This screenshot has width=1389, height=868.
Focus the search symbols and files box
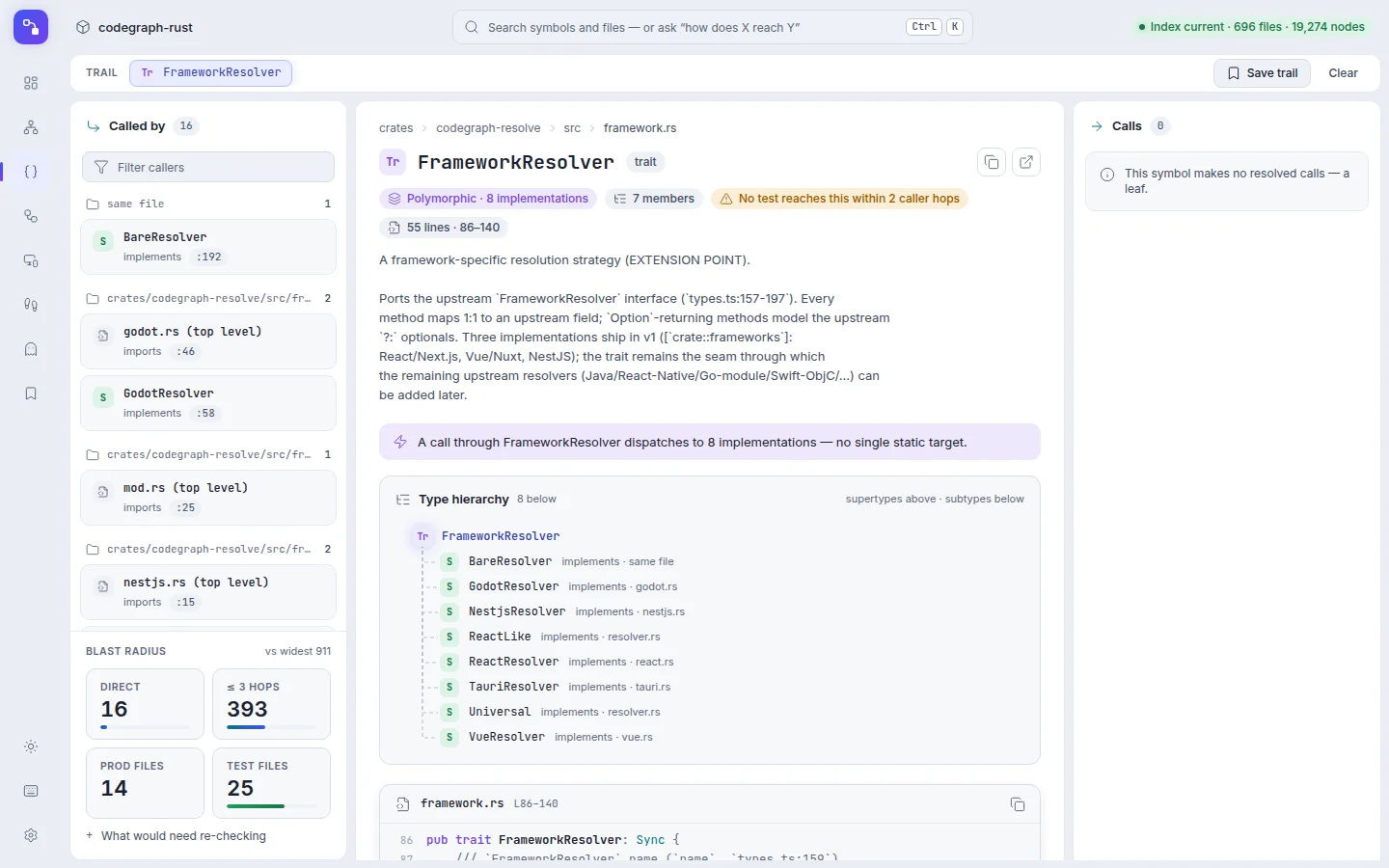[x=713, y=27]
